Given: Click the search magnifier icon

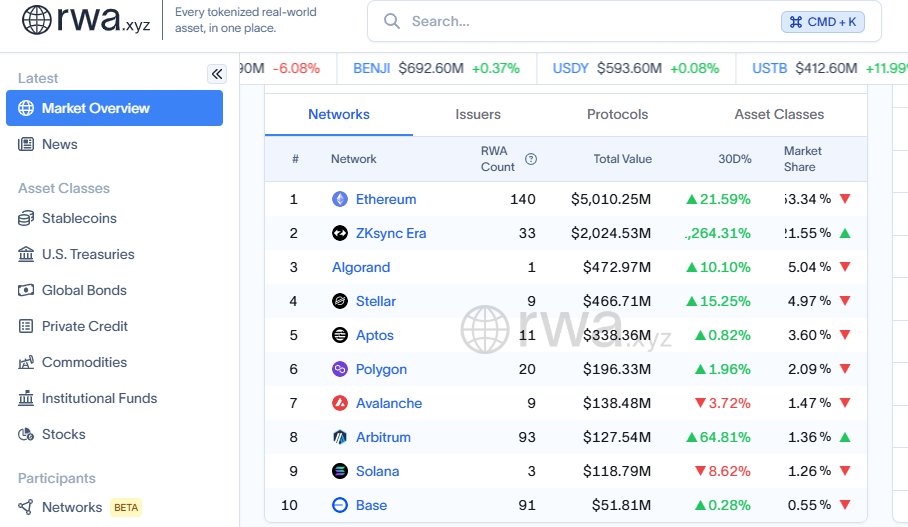Looking at the screenshot, I should [x=392, y=21].
